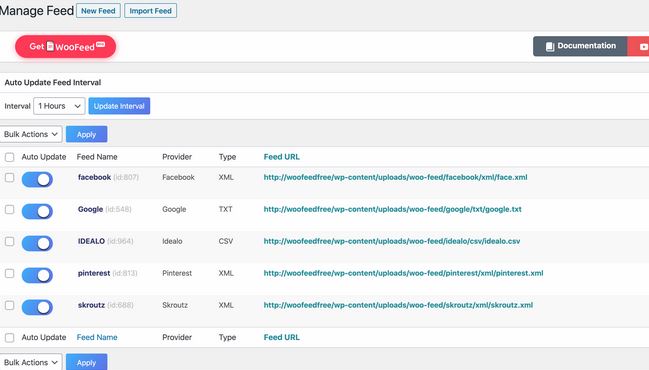Open the skroutz.xml feed URL

pos(398,305)
